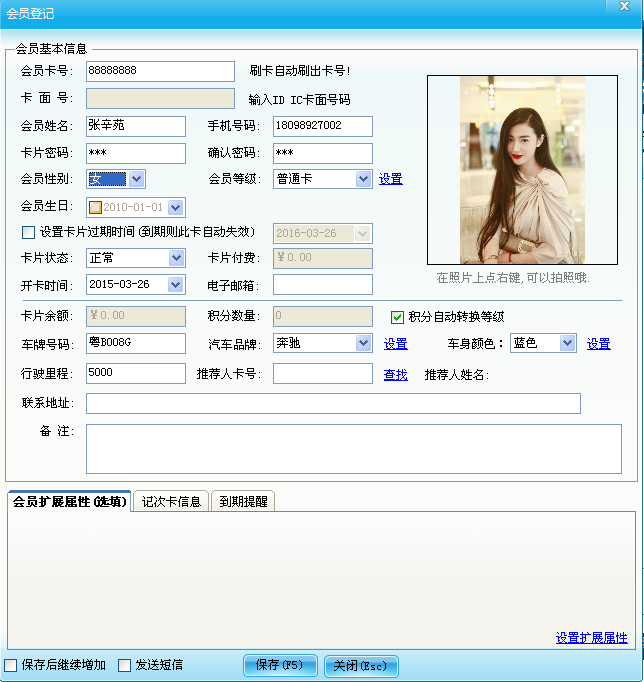Click the 推荐人卡号 input field
The image size is (644, 682).
(323, 373)
